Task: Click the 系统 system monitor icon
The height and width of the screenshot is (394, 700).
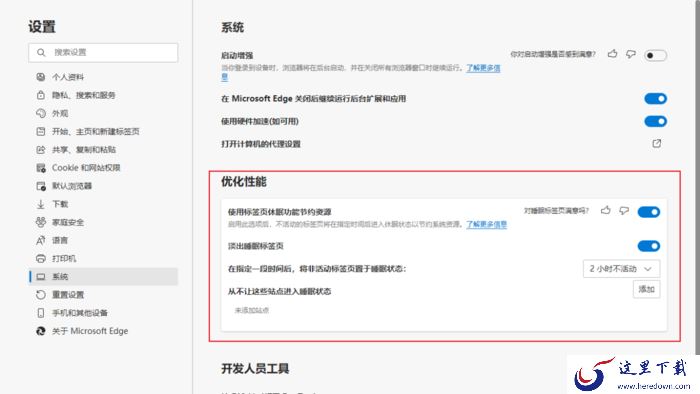Action: (x=41, y=277)
